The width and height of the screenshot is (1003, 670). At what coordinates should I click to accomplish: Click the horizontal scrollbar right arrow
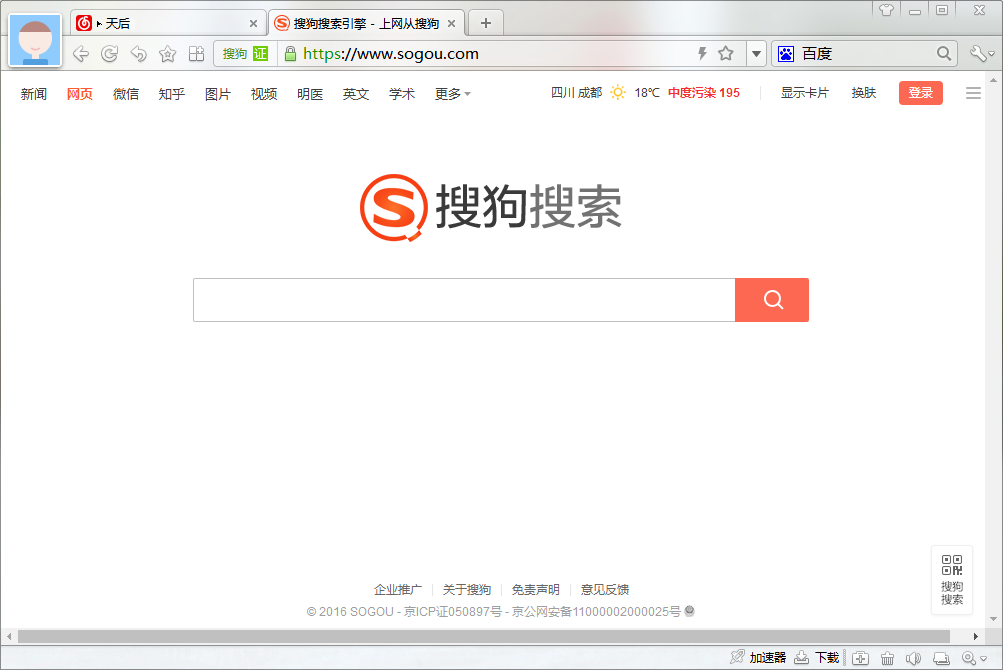pos(975,637)
